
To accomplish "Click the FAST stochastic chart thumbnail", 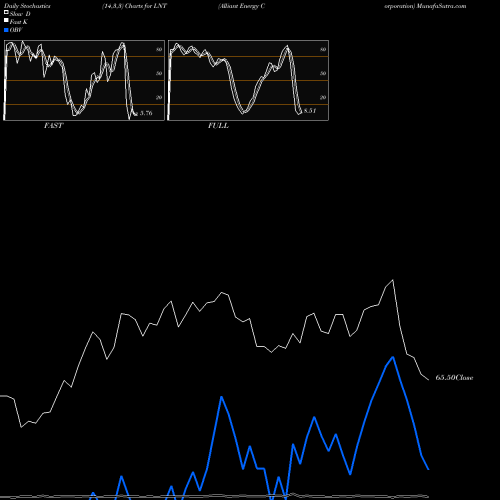I will (84, 80).
